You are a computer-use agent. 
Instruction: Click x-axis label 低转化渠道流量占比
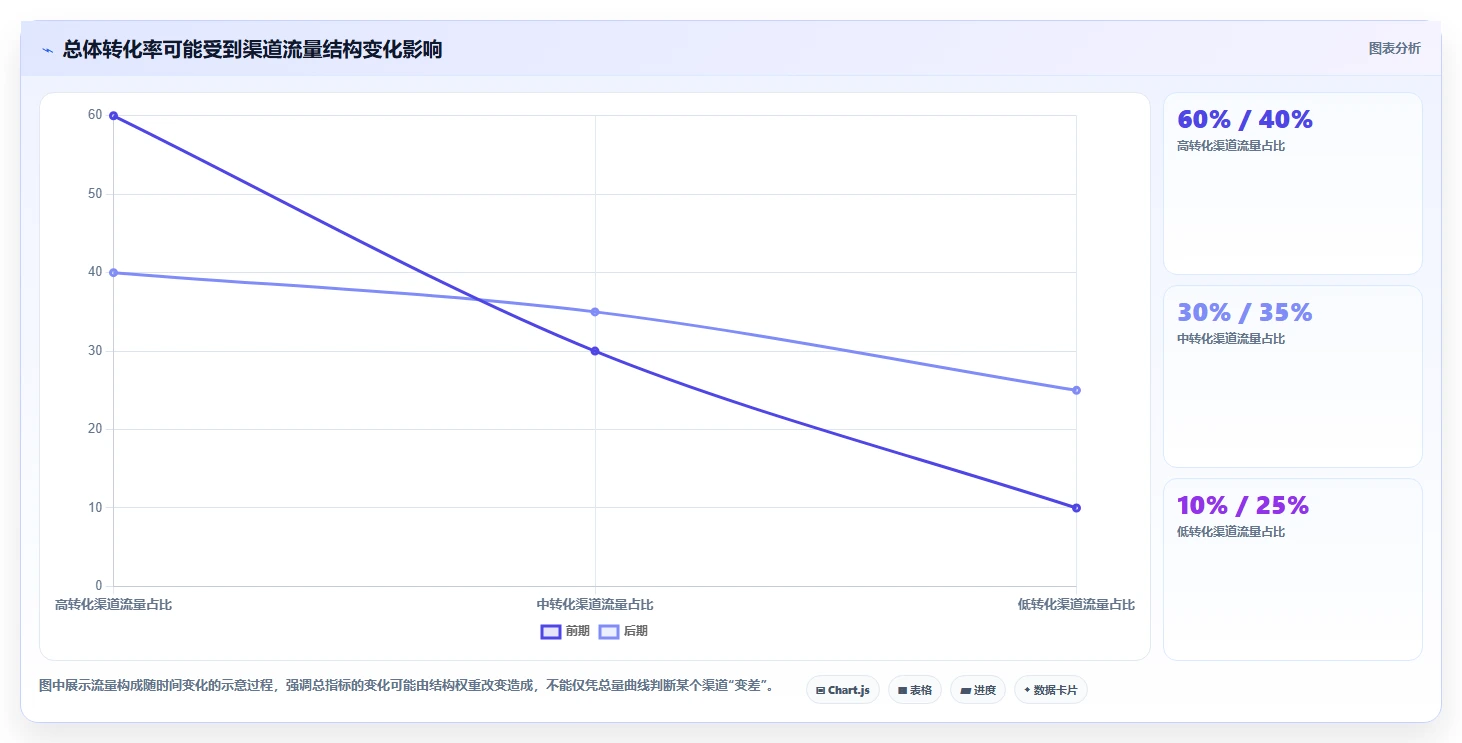coord(1076,605)
